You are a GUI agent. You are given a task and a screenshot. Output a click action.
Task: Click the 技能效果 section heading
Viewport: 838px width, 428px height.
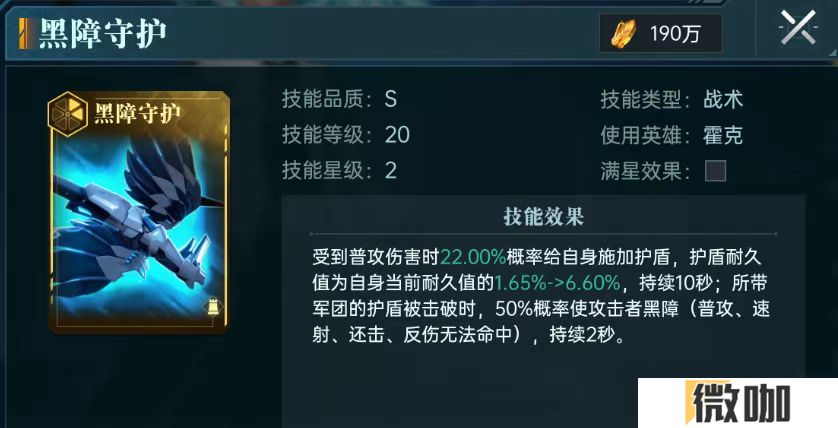click(543, 216)
